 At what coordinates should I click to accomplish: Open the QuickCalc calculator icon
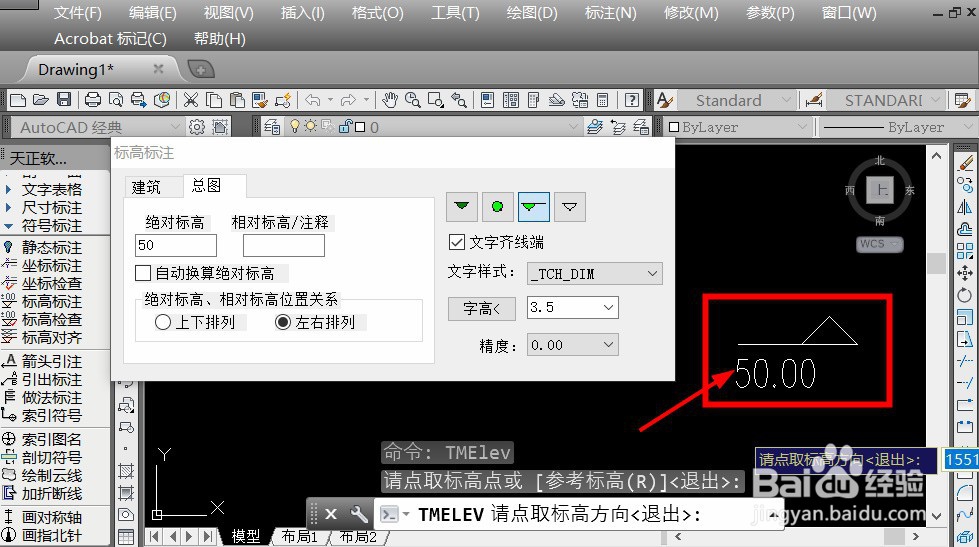tap(603, 100)
